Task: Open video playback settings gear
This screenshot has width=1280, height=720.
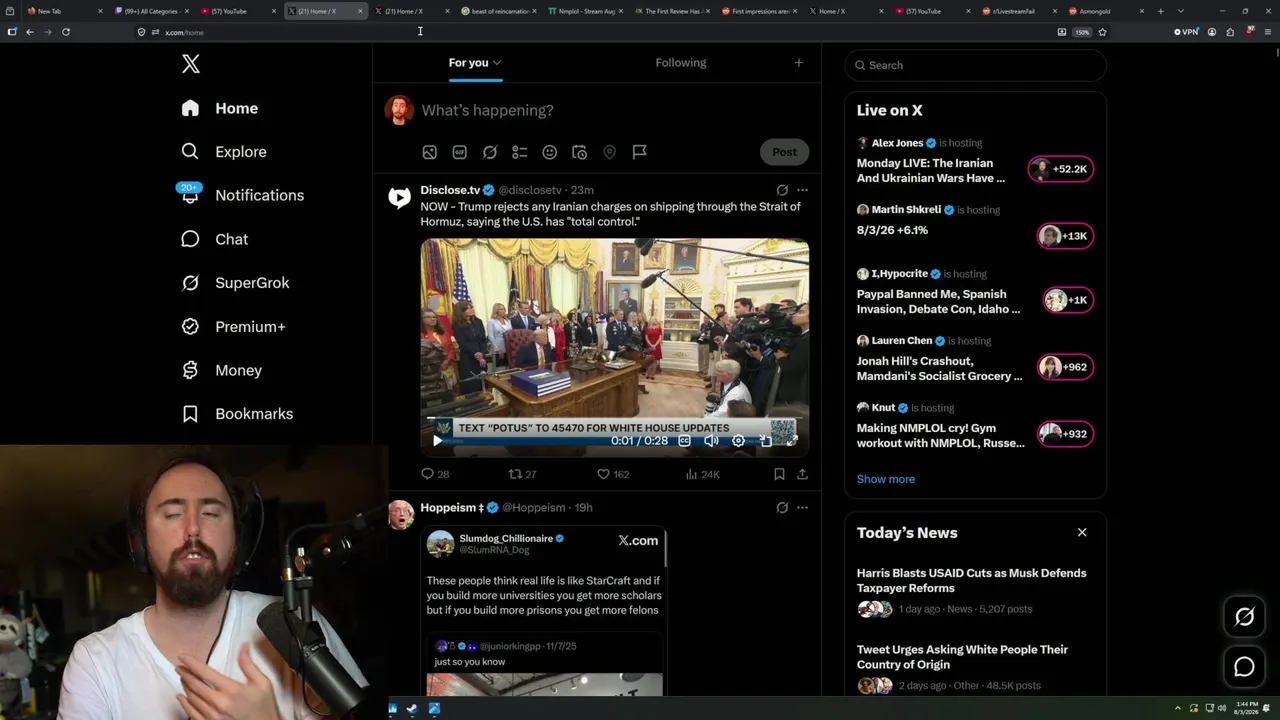Action: (738, 441)
